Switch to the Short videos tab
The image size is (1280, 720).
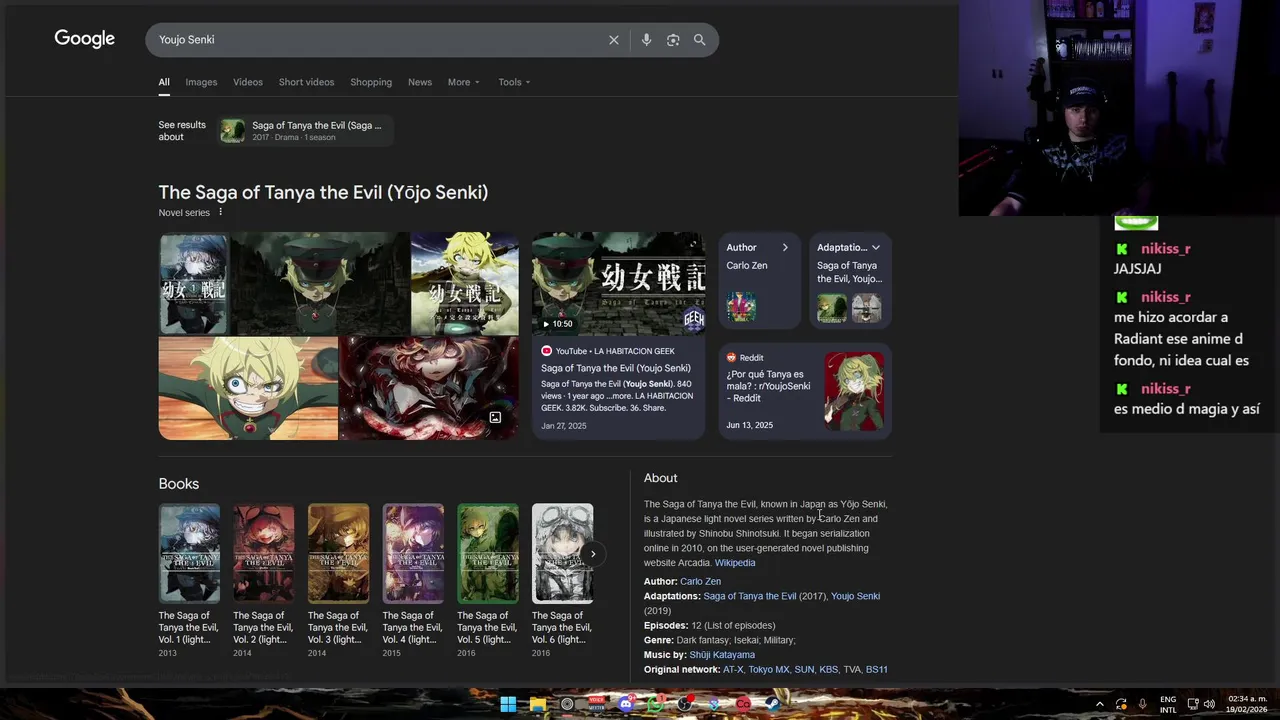[306, 82]
